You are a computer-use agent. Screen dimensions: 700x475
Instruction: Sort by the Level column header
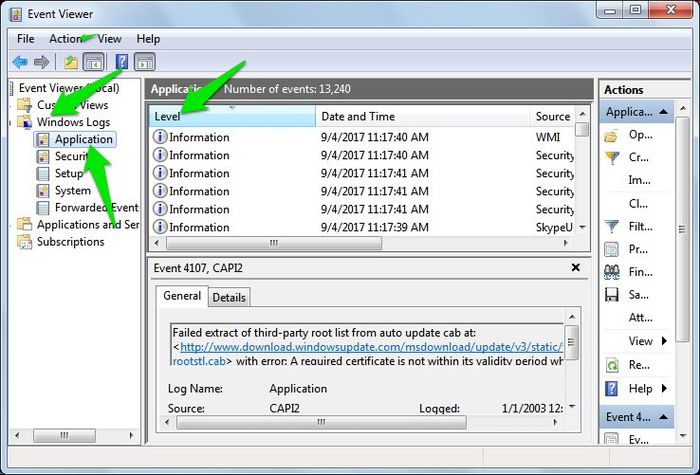click(232, 117)
